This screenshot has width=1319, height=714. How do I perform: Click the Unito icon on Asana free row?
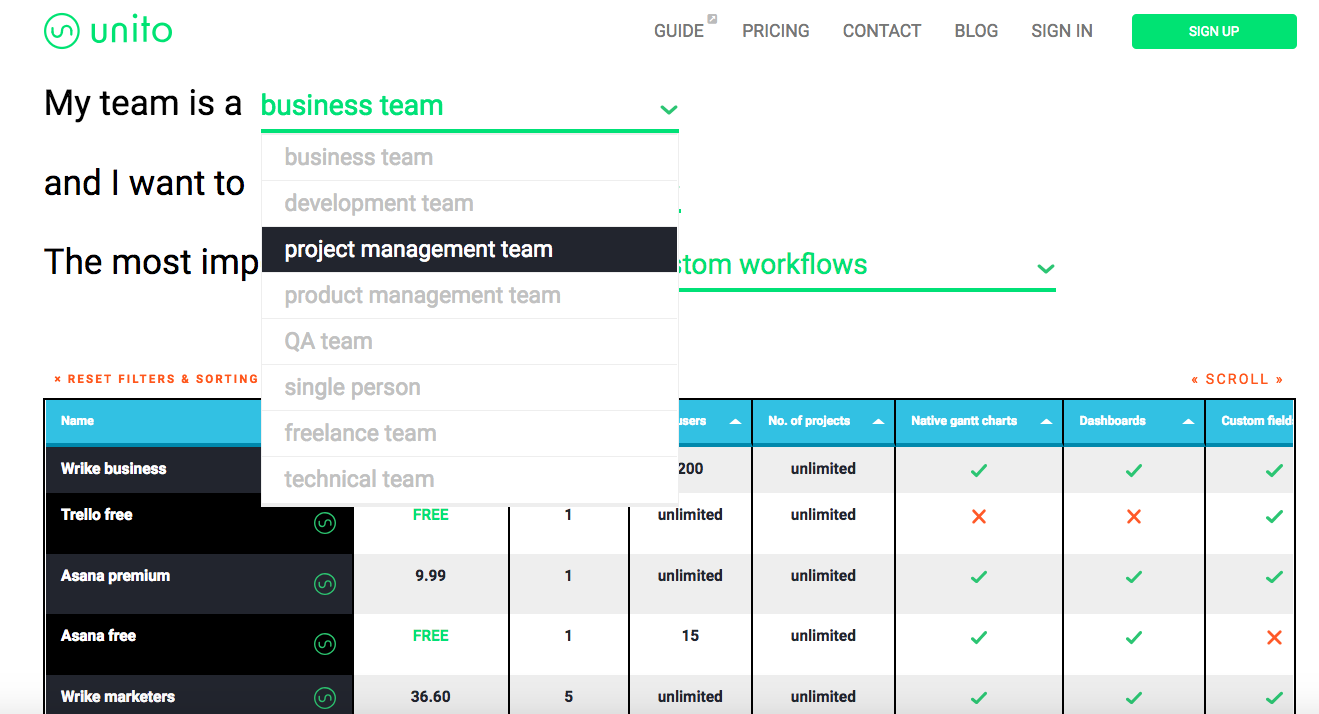click(325, 644)
